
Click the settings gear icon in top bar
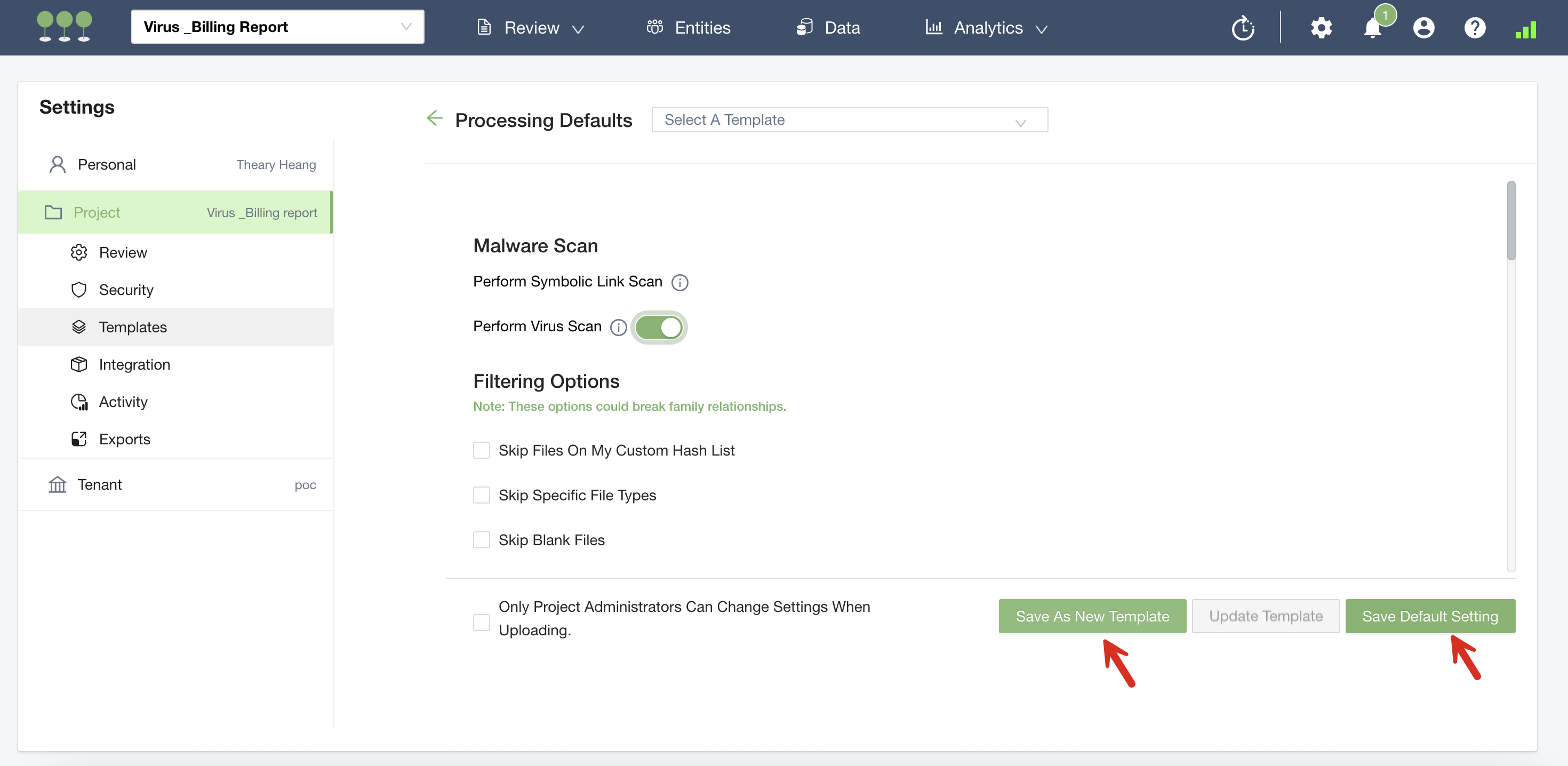(x=1321, y=28)
